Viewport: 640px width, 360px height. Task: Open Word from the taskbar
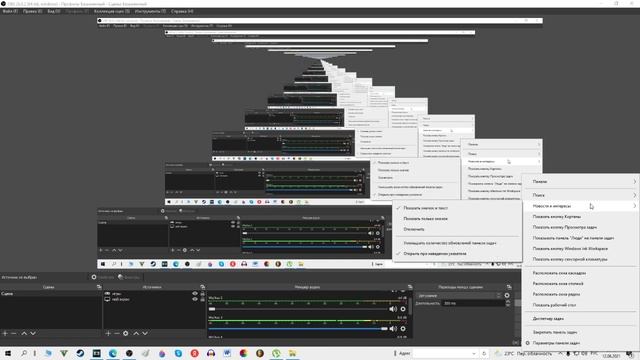tap(227, 353)
